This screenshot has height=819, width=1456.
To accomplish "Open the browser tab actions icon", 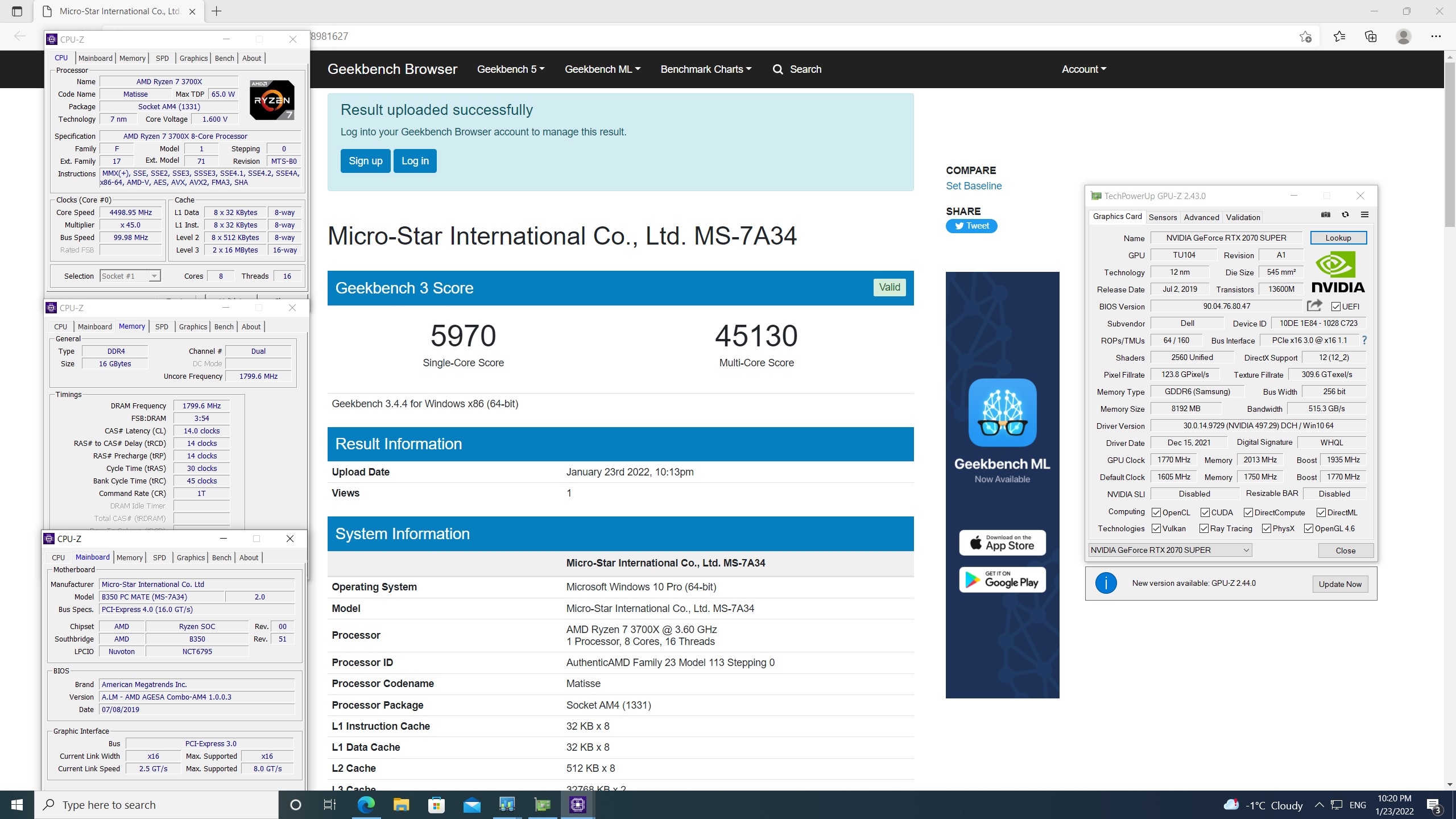I will tap(16, 11).
